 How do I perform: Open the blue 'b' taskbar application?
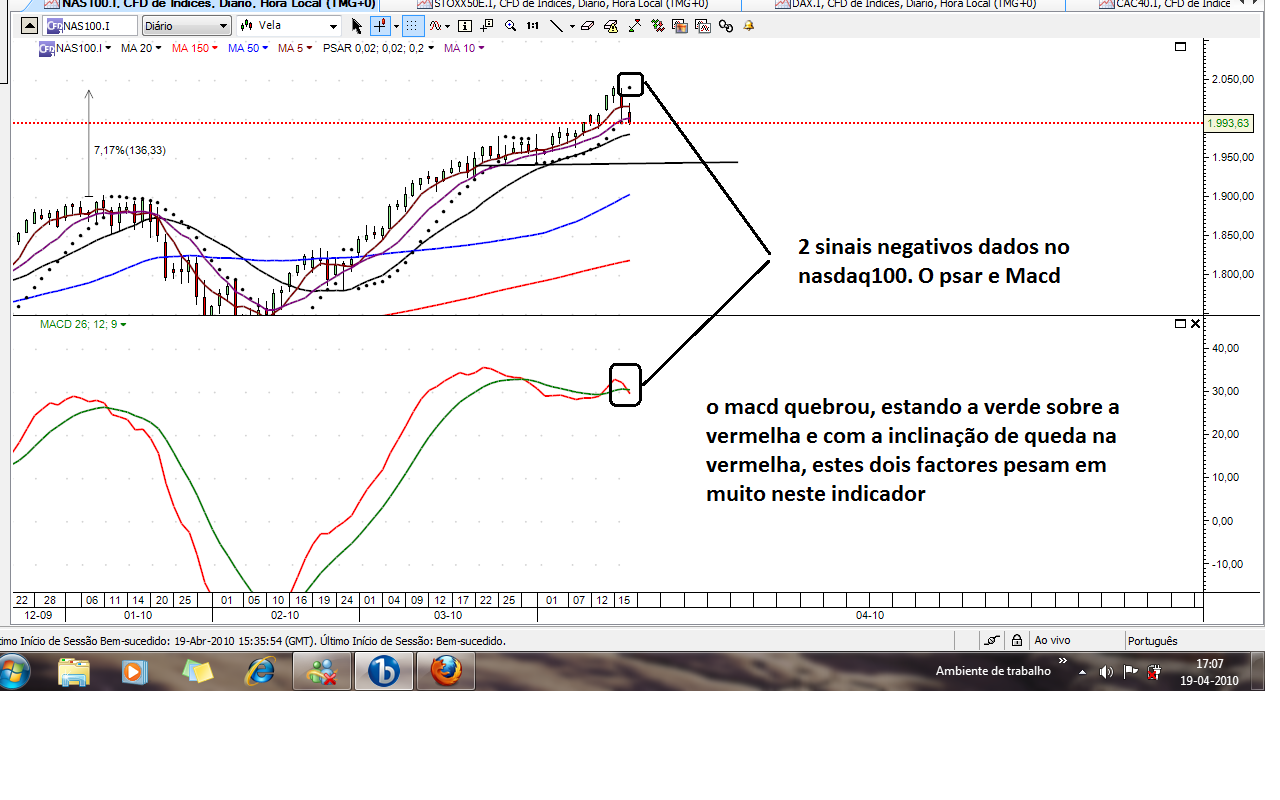tap(383, 672)
